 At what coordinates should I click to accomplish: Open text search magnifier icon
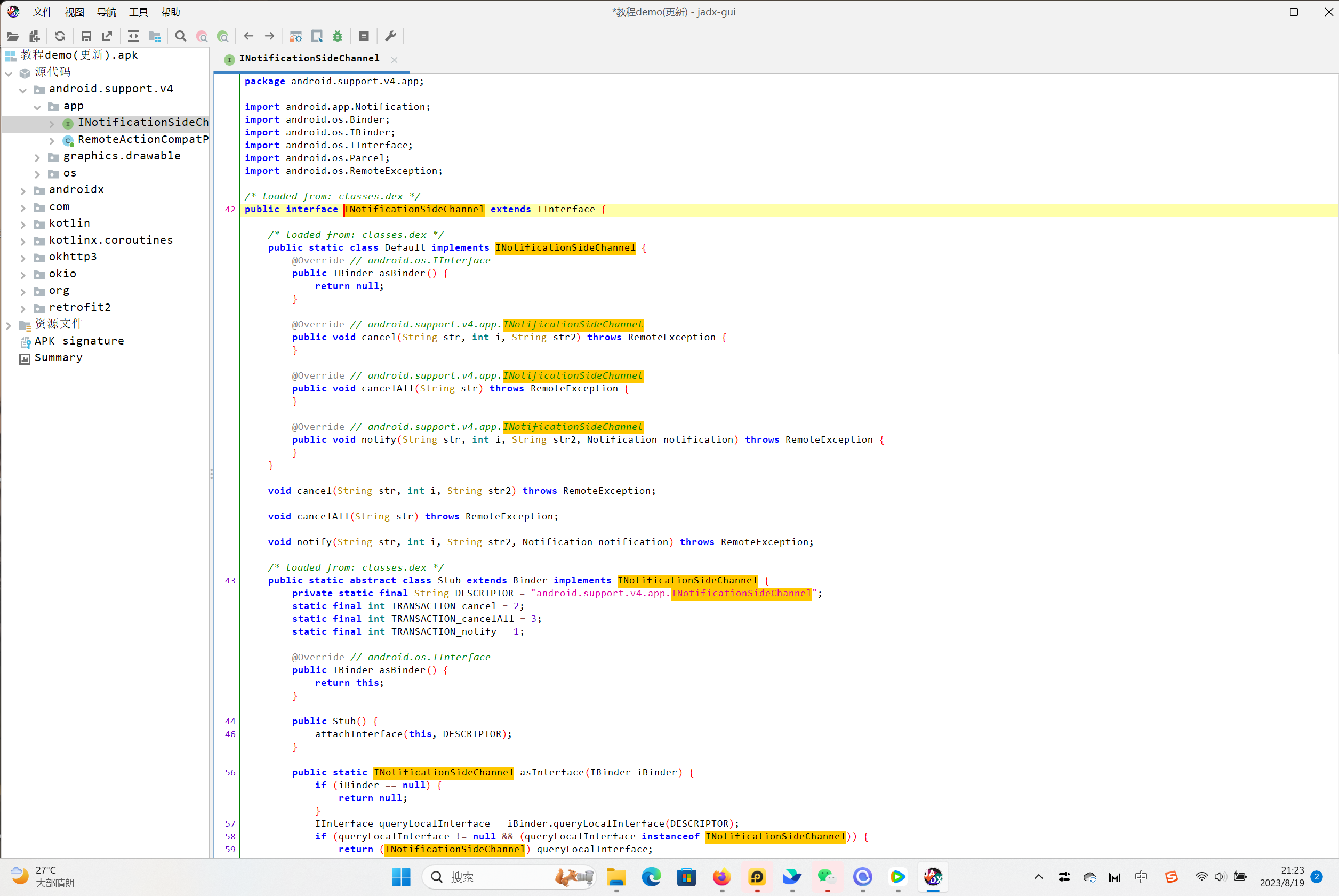(181, 37)
